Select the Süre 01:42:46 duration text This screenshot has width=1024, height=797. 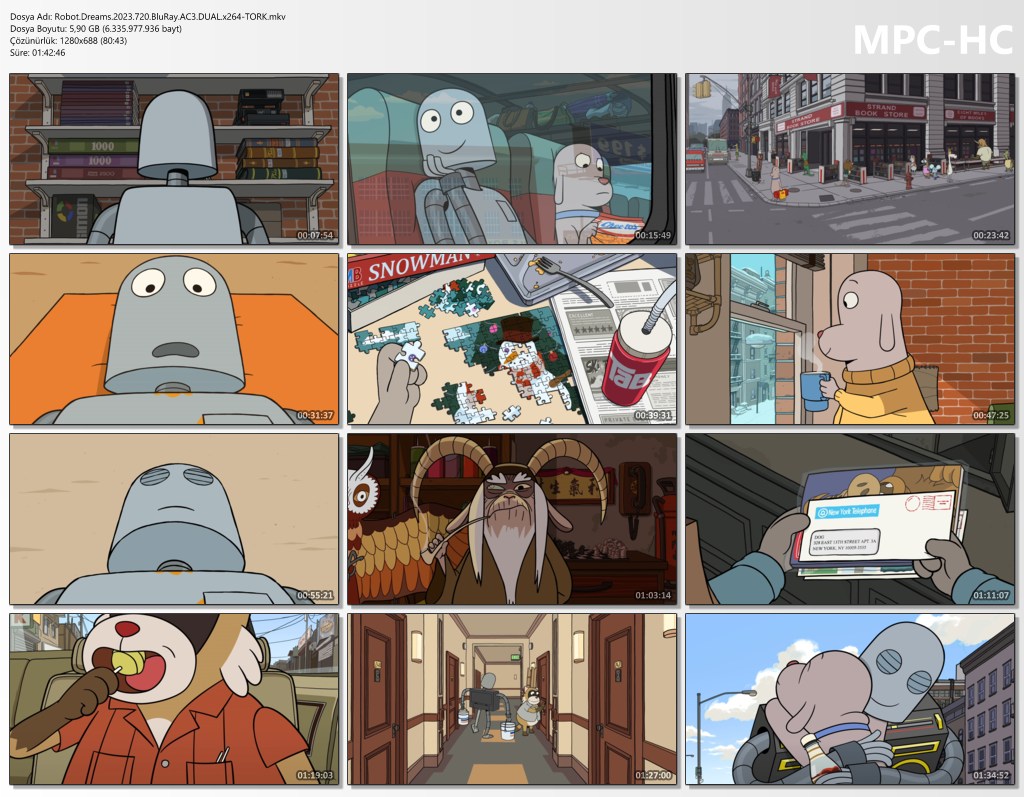click(38, 53)
